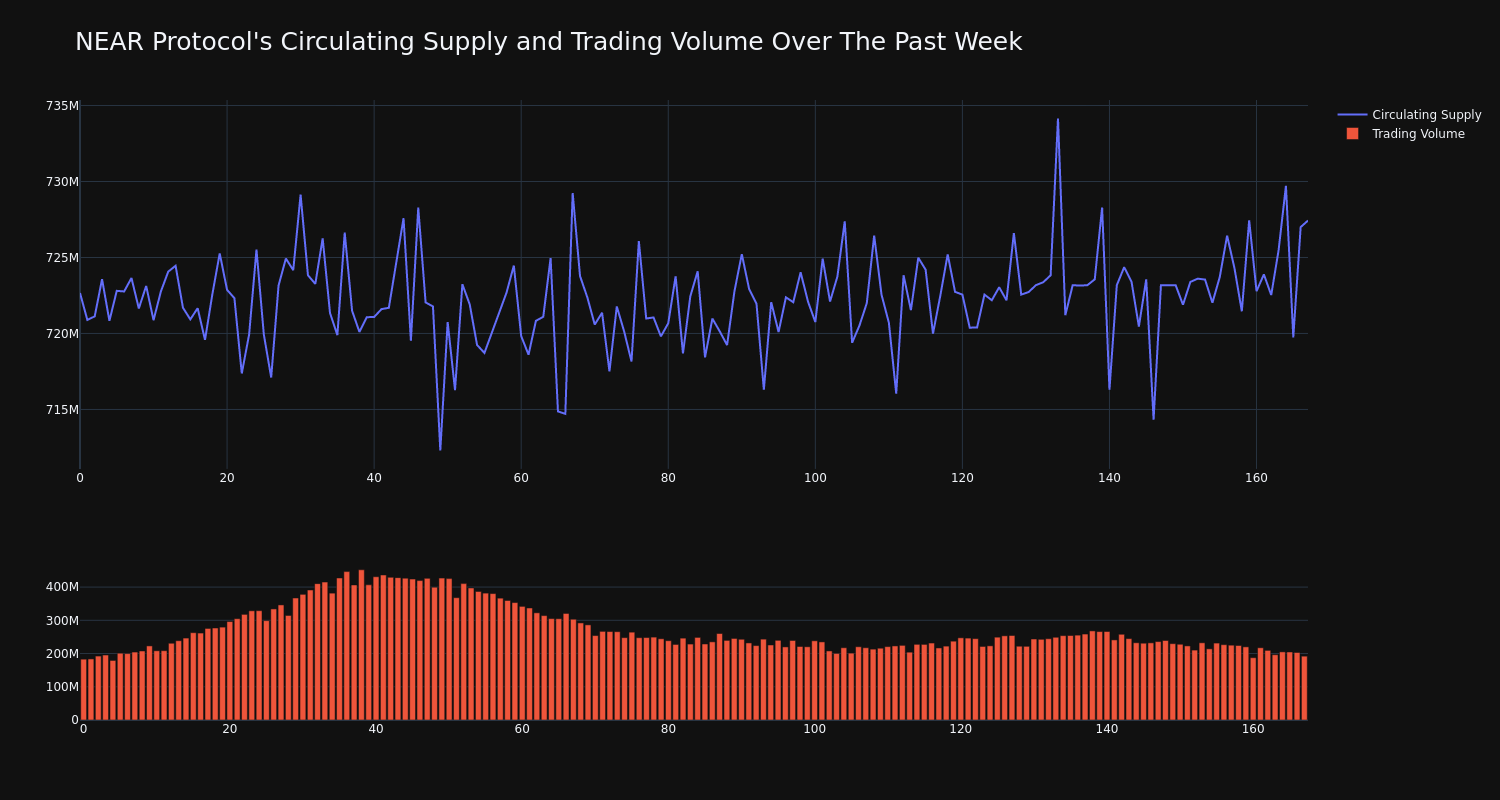1500x800 pixels.
Task: Click x-axis label 100 on volume chart
Action: 815,729
